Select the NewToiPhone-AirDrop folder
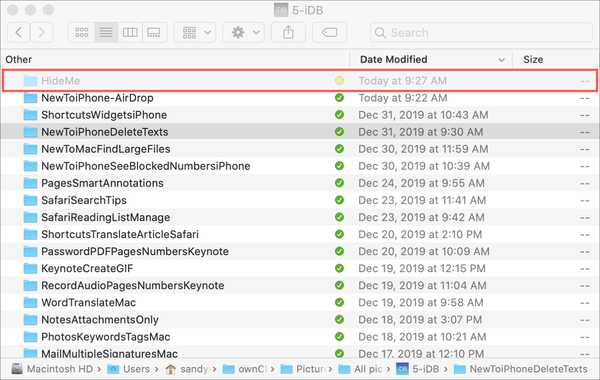The height and width of the screenshot is (380, 600). point(300,98)
